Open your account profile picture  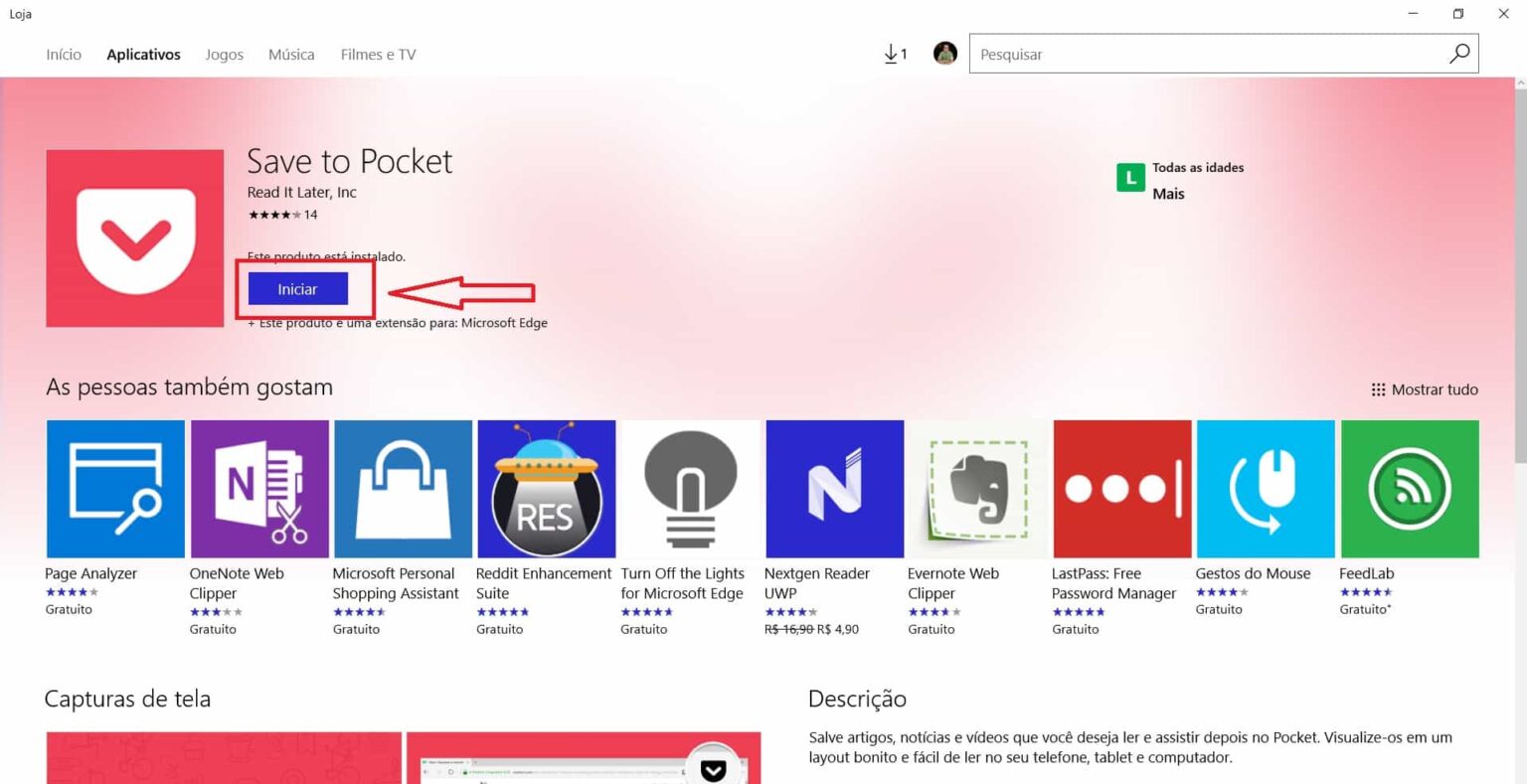944,54
